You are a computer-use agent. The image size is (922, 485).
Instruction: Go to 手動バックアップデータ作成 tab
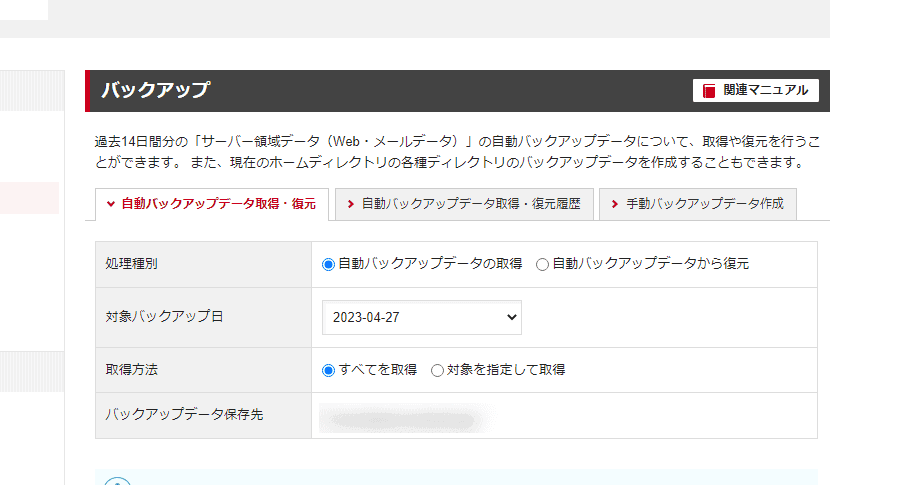click(x=698, y=204)
